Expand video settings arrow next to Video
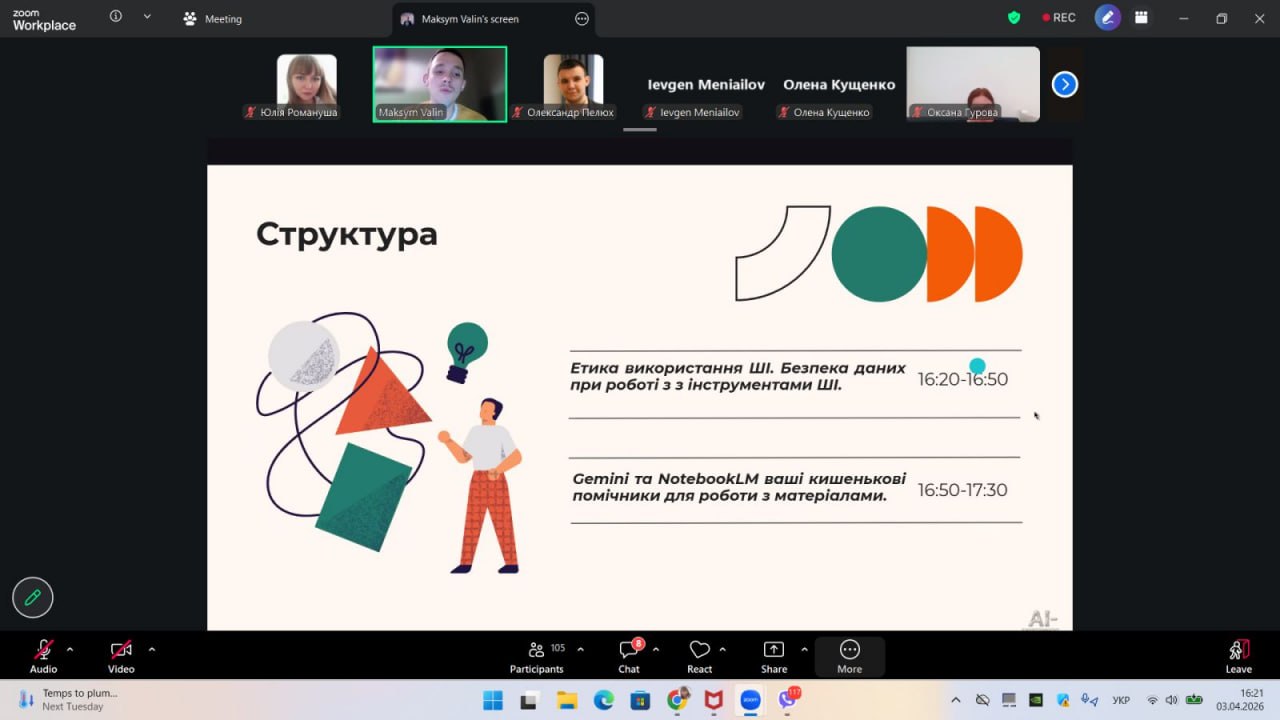Image resolution: width=1280 pixels, height=720 pixels. coord(152,649)
